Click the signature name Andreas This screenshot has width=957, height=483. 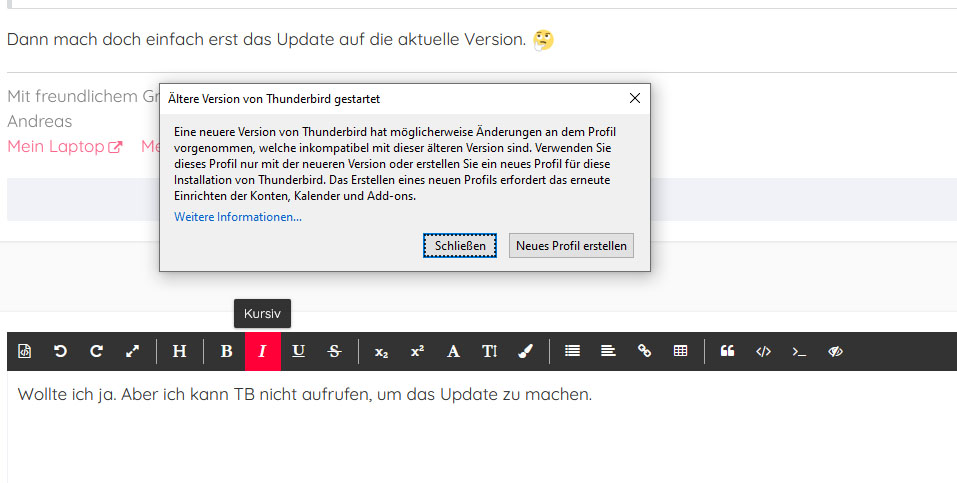[40, 121]
